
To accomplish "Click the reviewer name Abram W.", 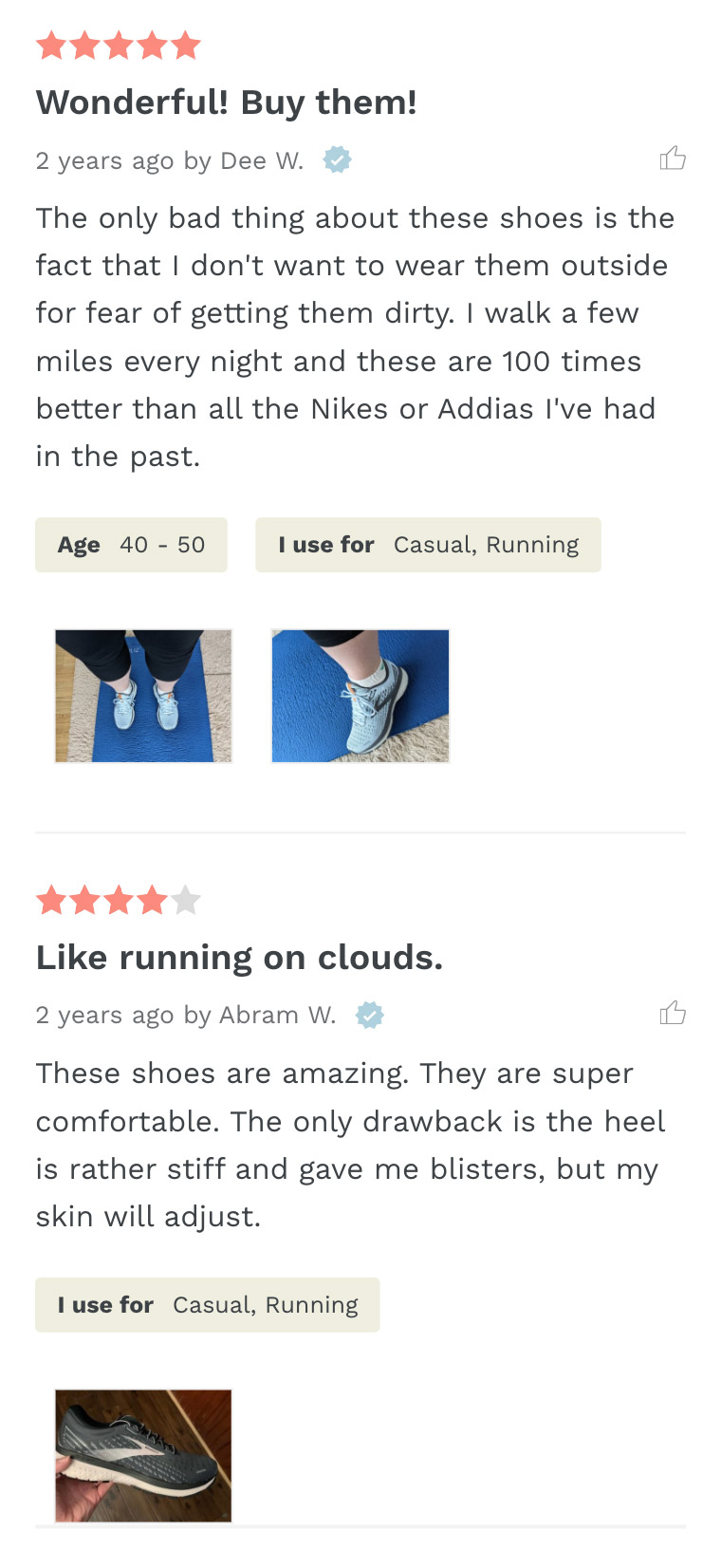I will (278, 1016).
